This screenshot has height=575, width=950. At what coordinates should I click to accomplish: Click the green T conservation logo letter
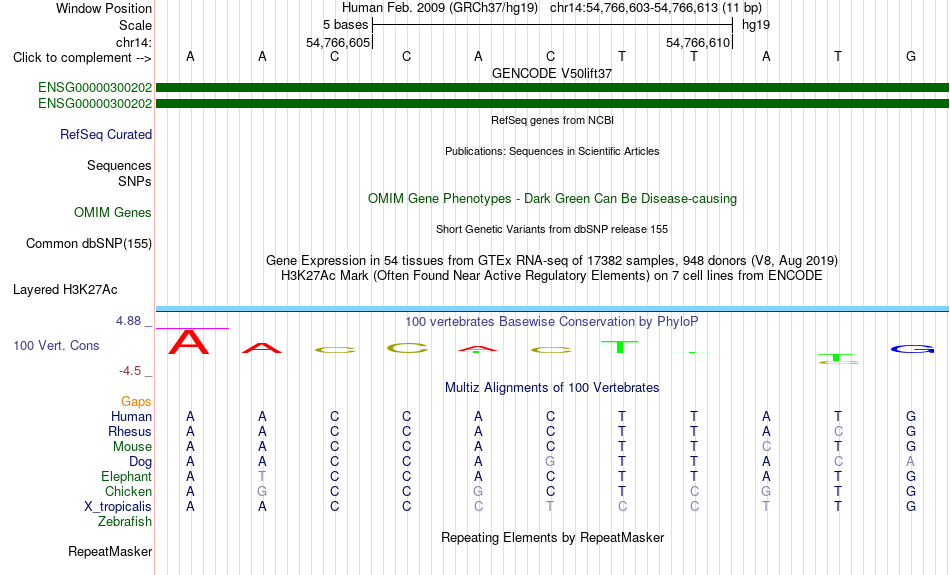pyautogui.click(x=620, y=347)
